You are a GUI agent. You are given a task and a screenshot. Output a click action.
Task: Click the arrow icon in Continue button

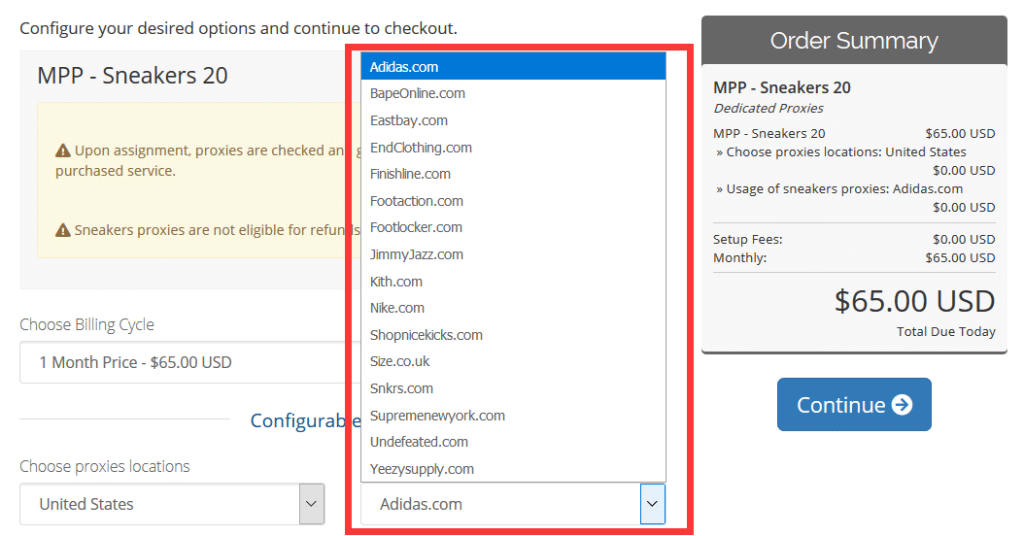coord(903,405)
